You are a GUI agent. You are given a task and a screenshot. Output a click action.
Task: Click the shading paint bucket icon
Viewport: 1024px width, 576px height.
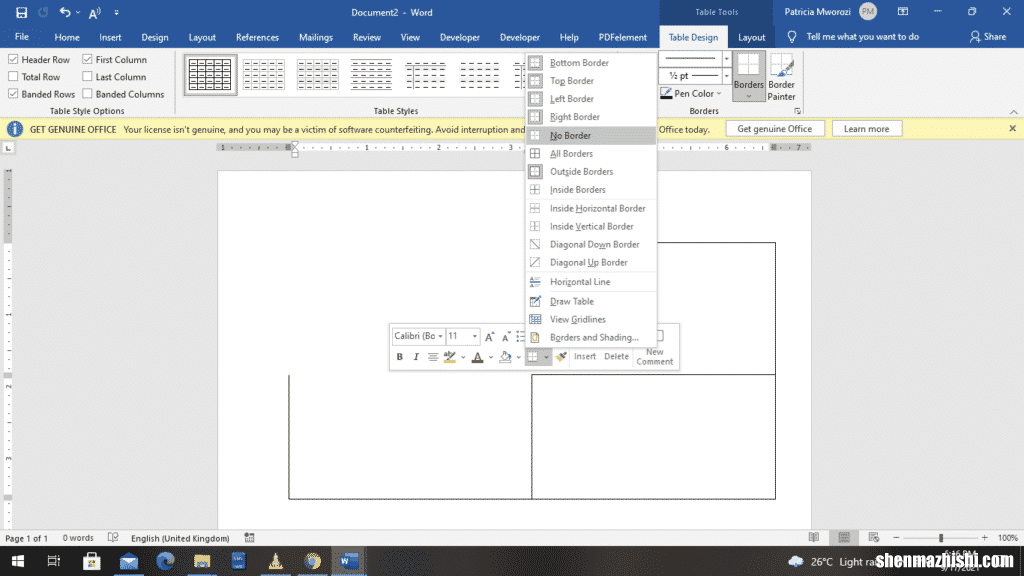click(x=505, y=357)
